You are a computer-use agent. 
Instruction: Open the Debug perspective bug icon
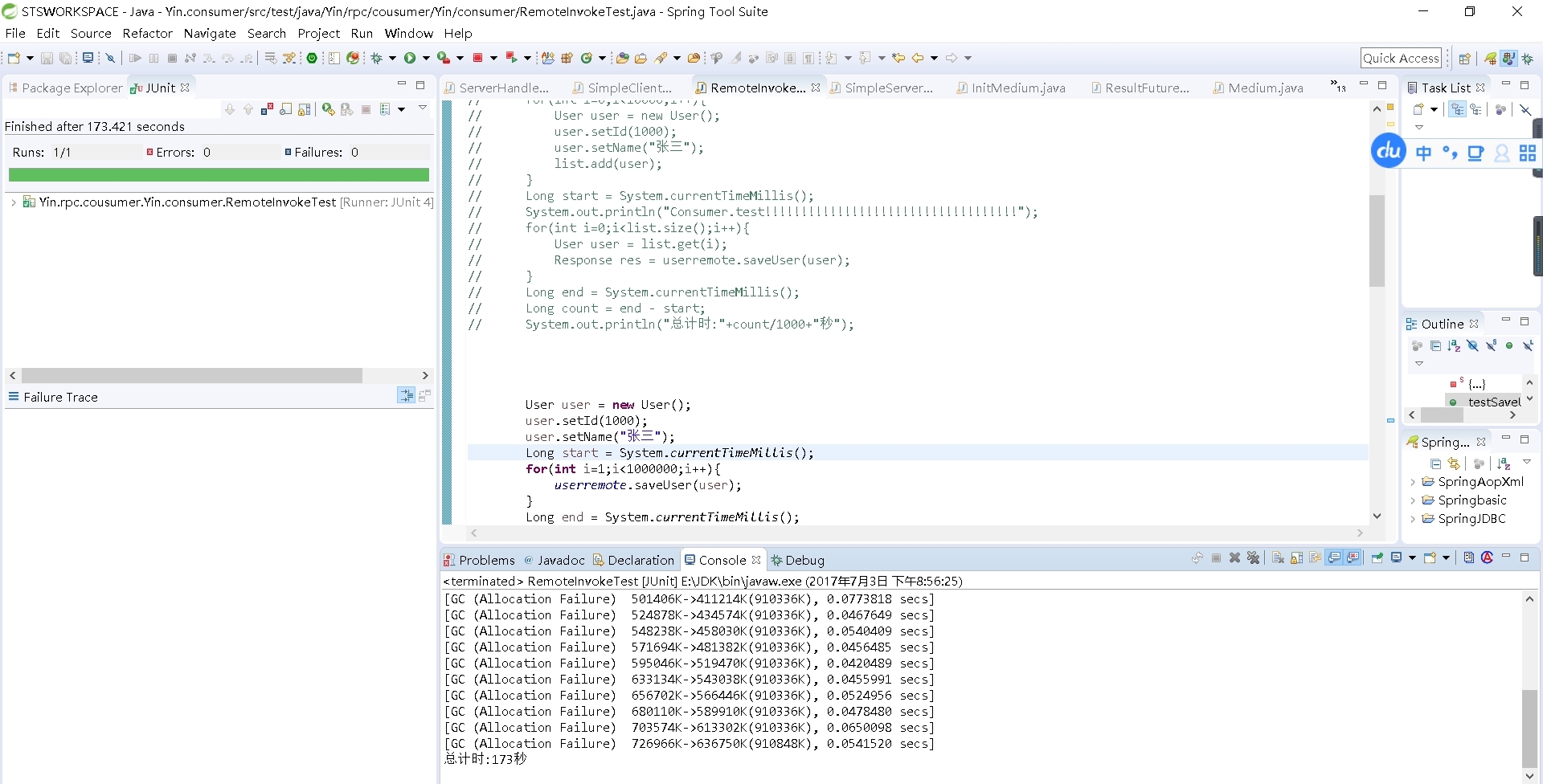1528,59
